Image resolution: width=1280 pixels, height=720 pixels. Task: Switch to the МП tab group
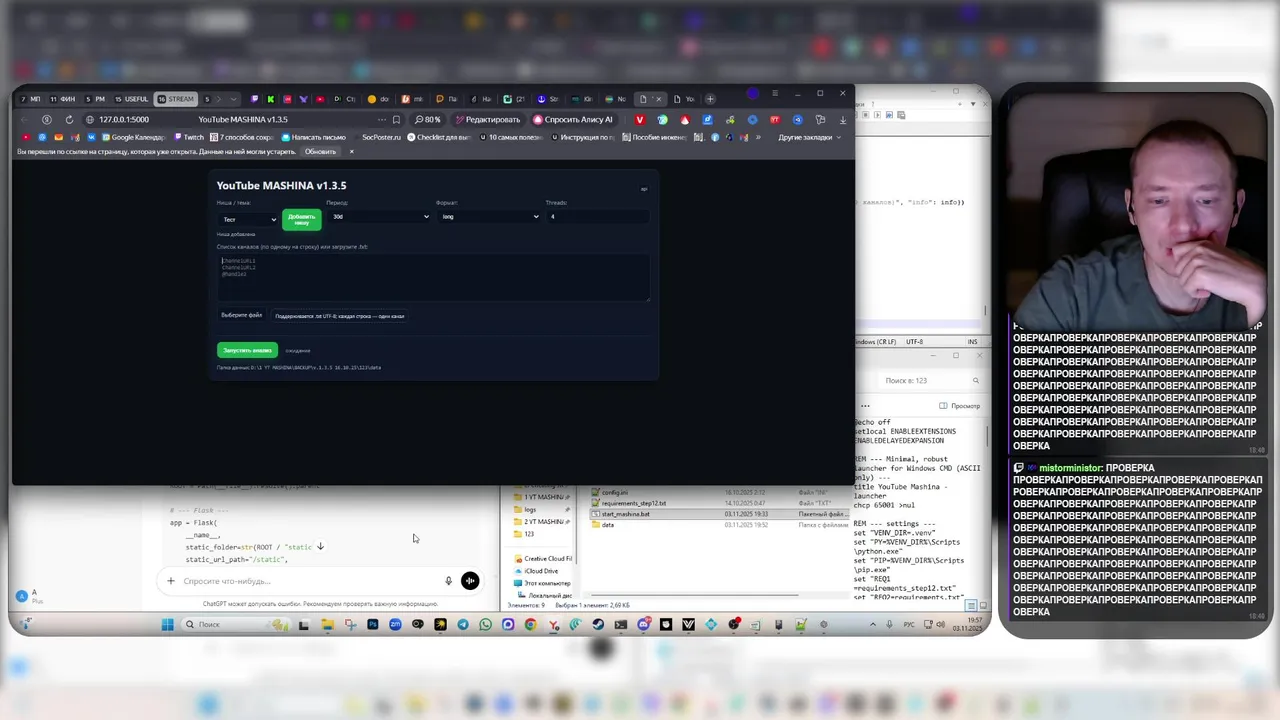point(31,99)
